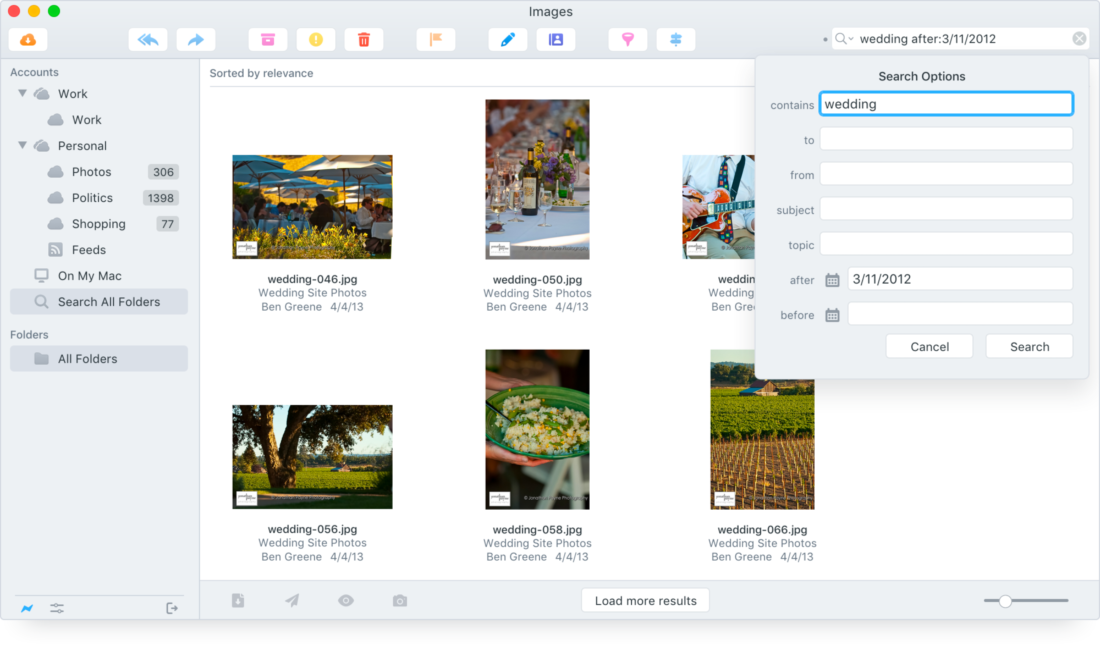Click the empty before date field
Viewport: 1100px width, 646px height.
click(960, 314)
